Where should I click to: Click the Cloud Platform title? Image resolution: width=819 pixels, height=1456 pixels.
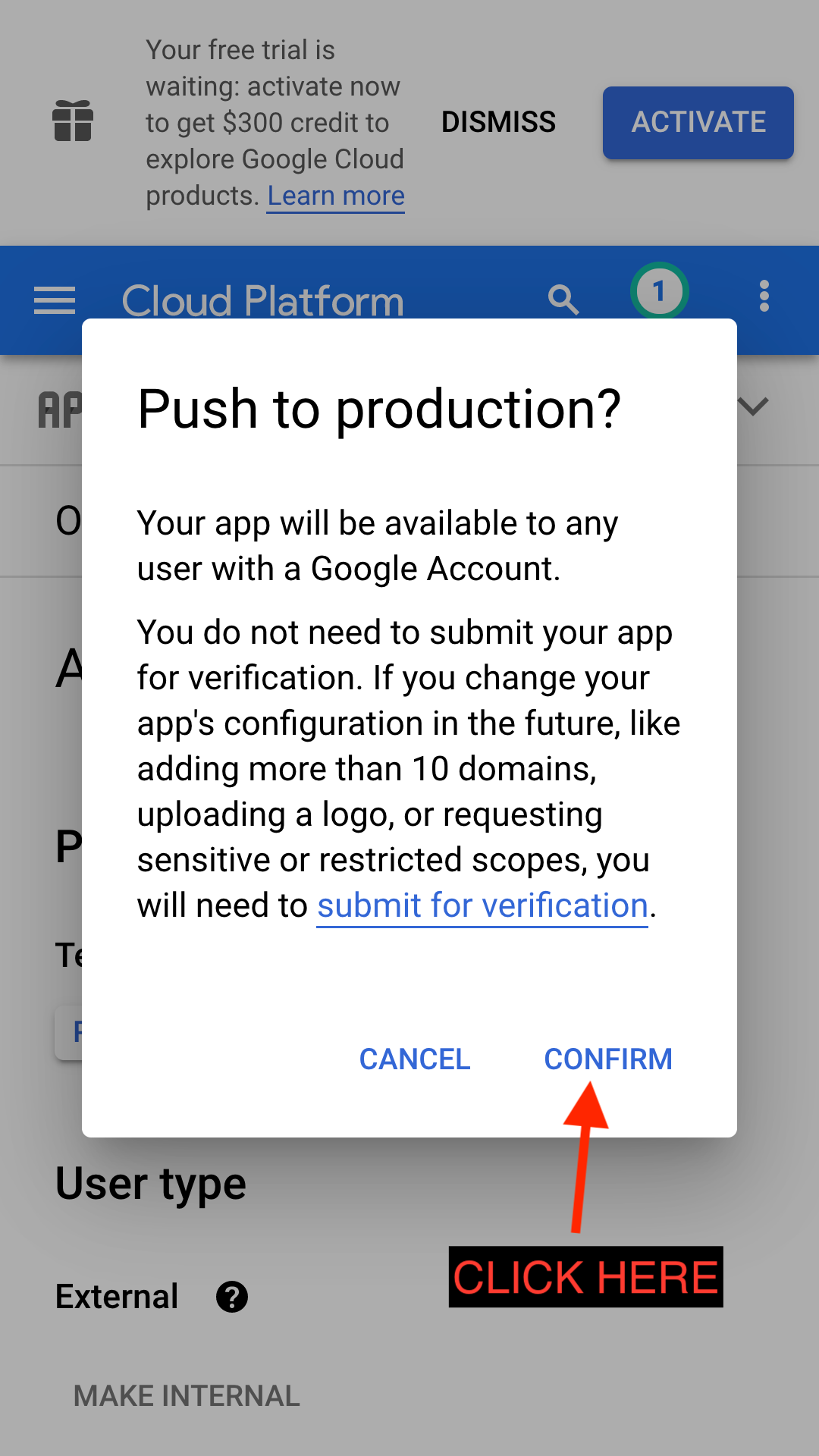click(x=262, y=301)
